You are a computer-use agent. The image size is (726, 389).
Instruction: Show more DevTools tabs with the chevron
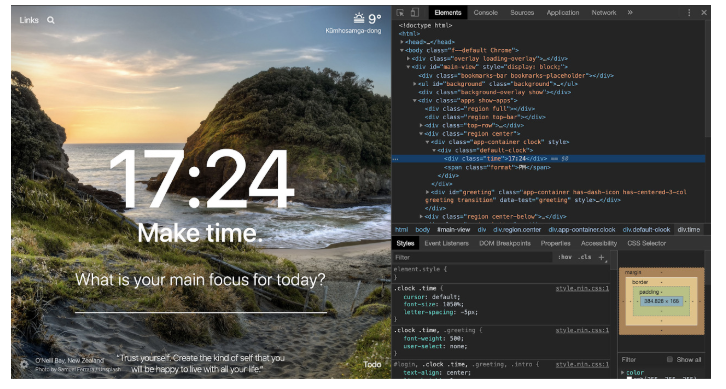tap(630, 13)
